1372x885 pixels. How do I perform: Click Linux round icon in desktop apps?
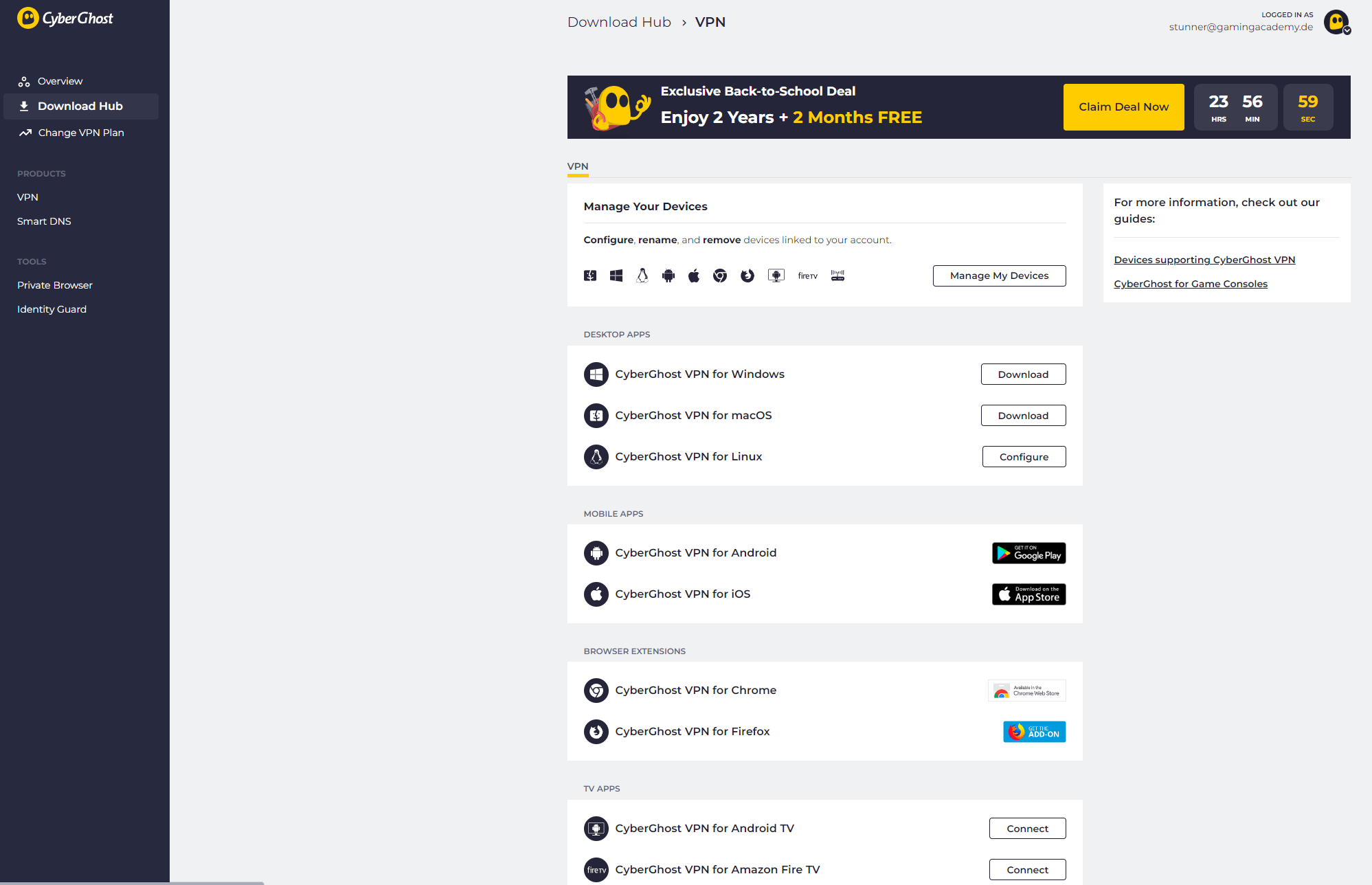coord(596,457)
